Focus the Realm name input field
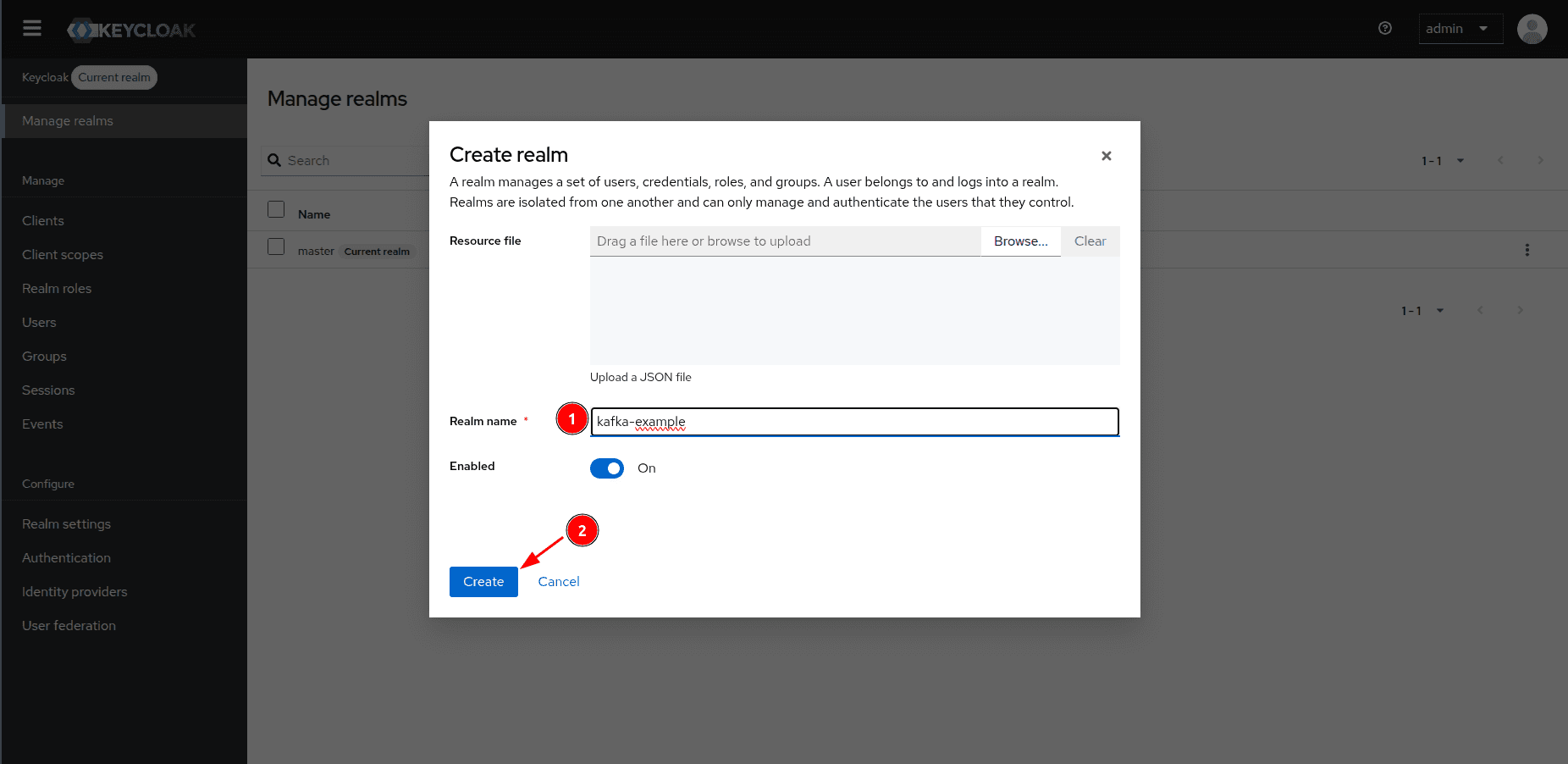 [x=855, y=422]
